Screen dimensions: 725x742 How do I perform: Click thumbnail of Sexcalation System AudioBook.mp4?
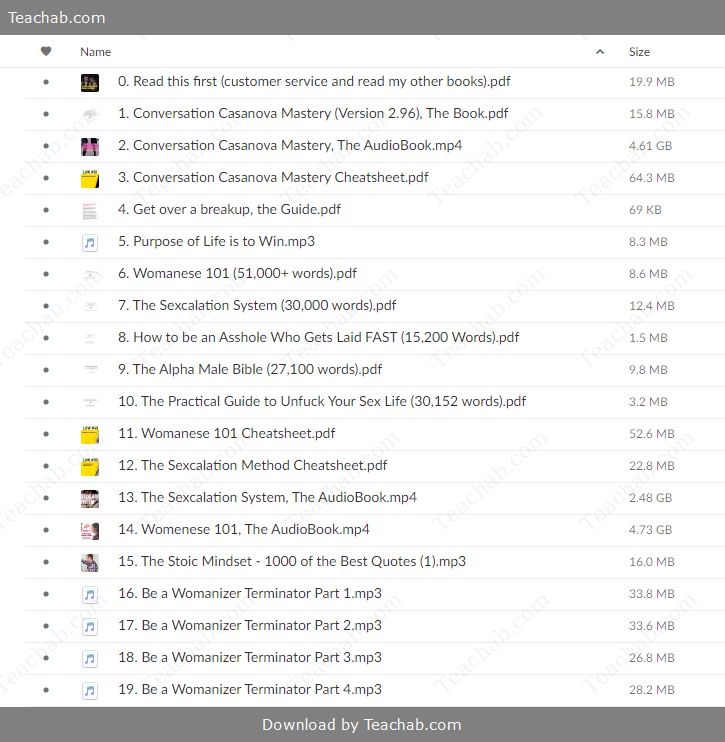point(90,498)
